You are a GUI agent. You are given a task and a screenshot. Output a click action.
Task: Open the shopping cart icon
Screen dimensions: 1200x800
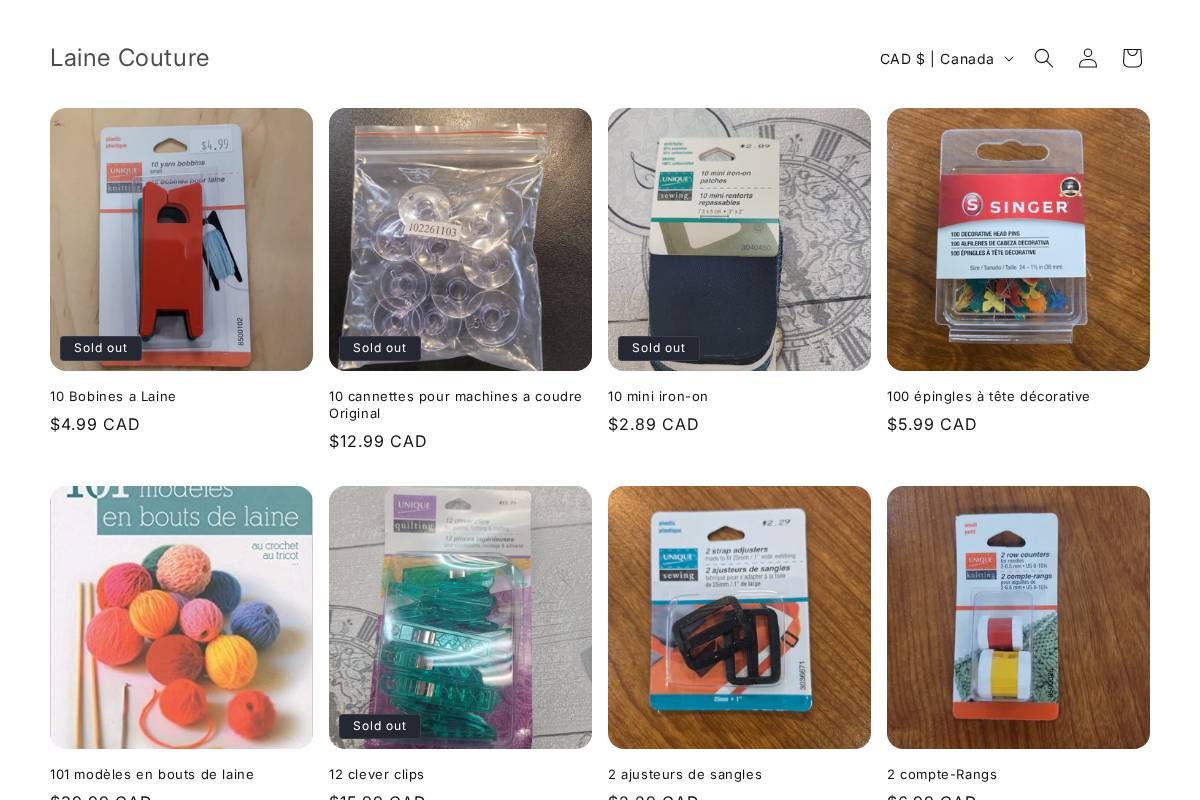coord(1132,58)
